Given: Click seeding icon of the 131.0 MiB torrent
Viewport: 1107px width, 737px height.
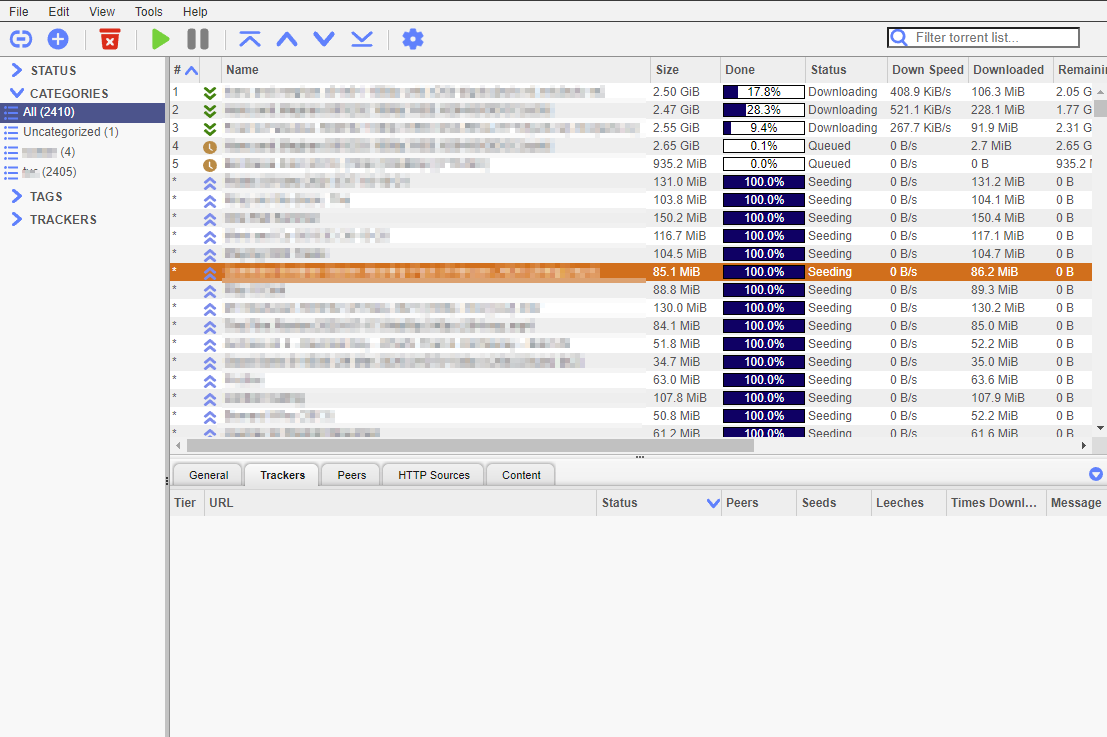Looking at the screenshot, I should (x=210, y=183).
